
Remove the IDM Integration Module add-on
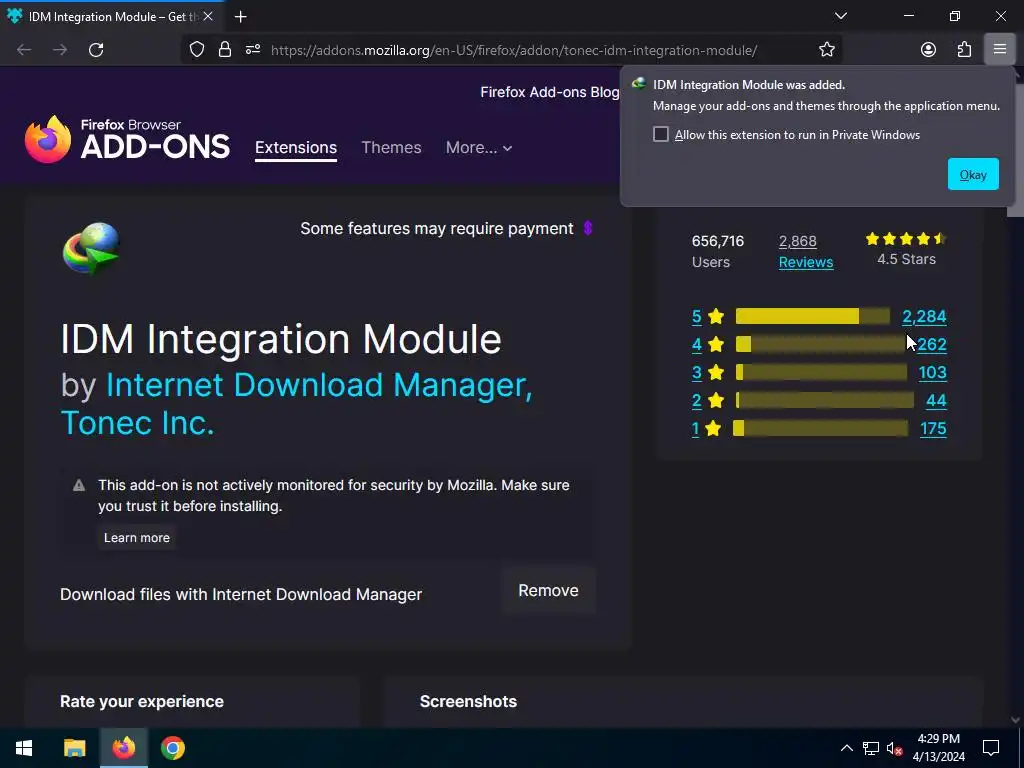(x=549, y=590)
